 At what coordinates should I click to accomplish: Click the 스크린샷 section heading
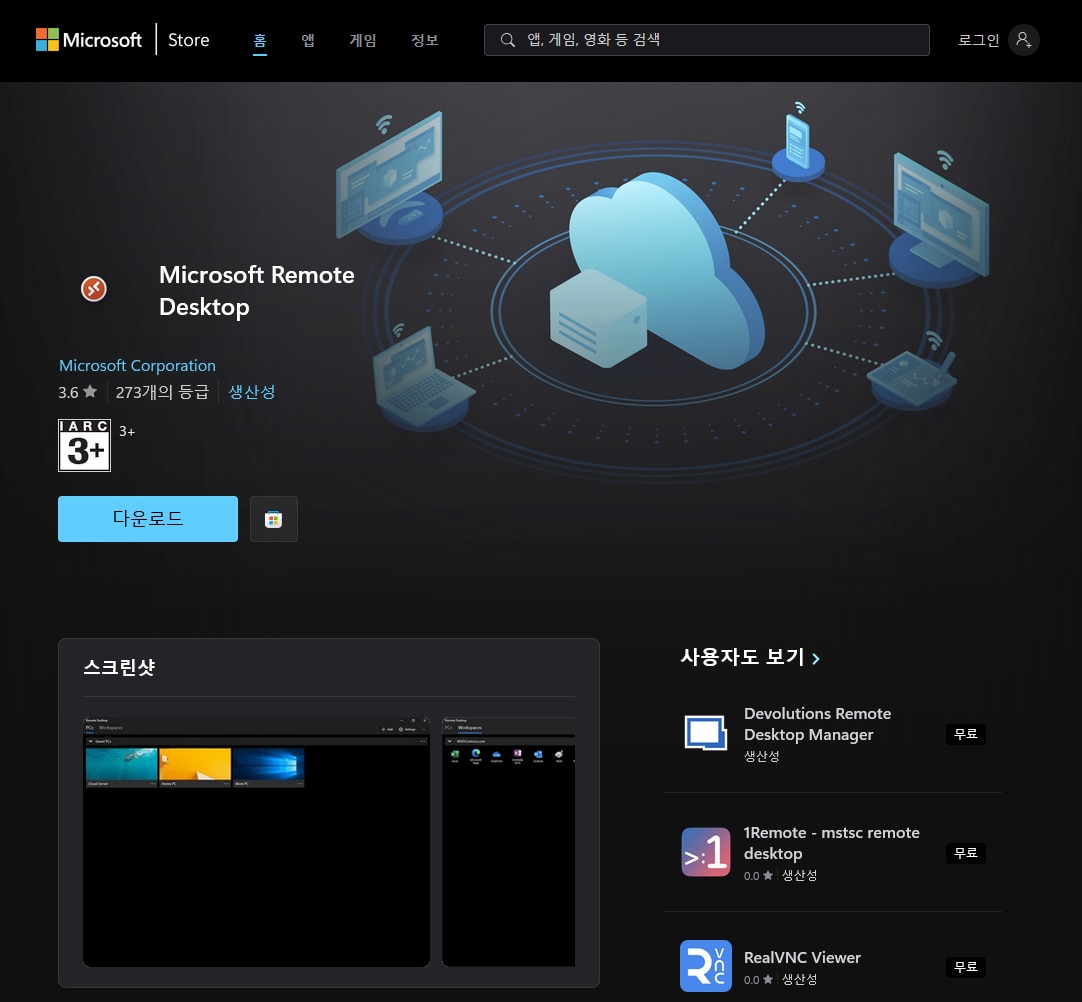119,667
